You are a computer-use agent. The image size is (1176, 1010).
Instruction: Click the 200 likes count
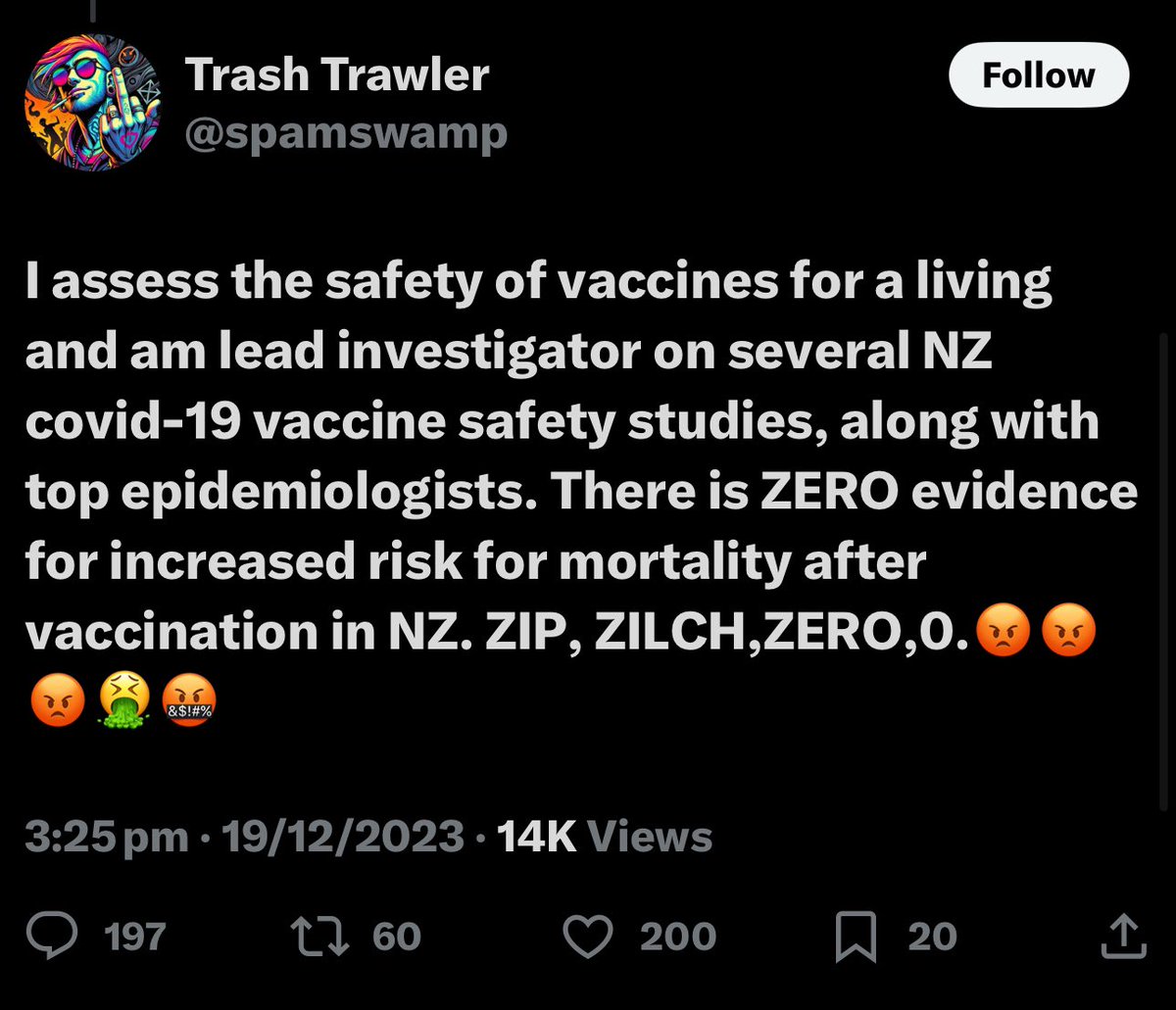[677, 937]
